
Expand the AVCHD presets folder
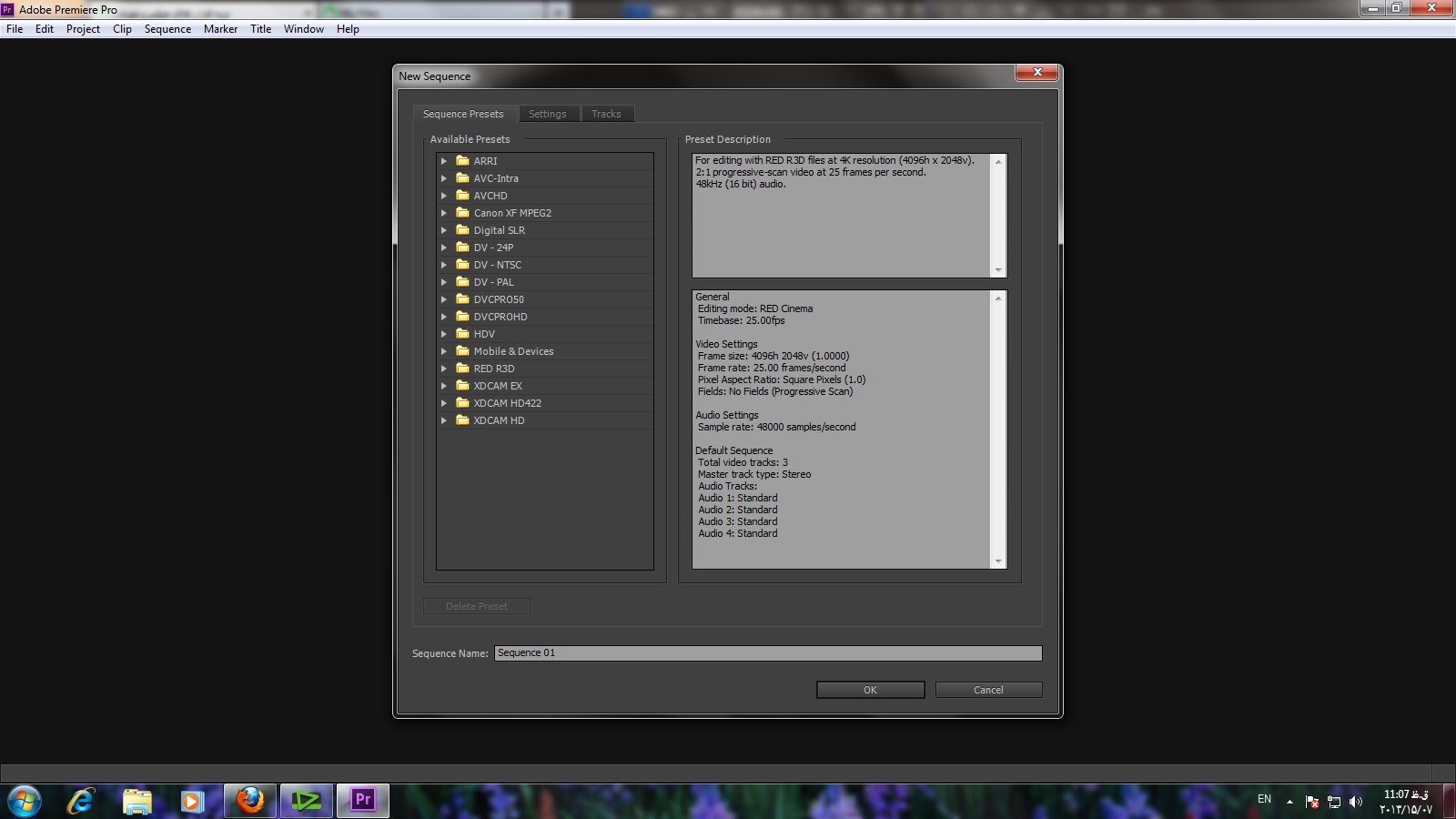point(444,196)
